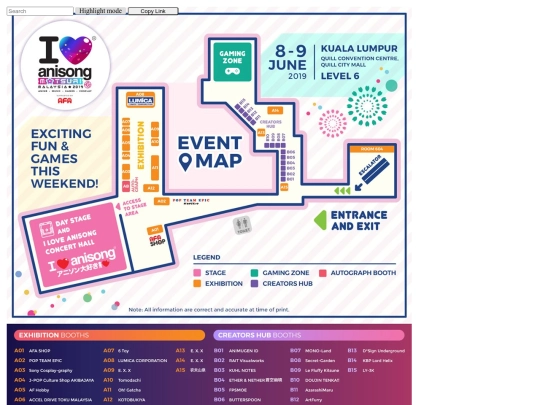540x405 pixels.
Task: Click the A10 Tomodachi listing
Action: tap(122, 380)
